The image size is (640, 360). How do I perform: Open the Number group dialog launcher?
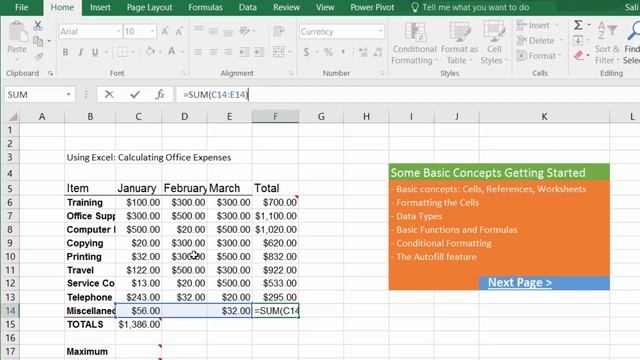[382, 73]
